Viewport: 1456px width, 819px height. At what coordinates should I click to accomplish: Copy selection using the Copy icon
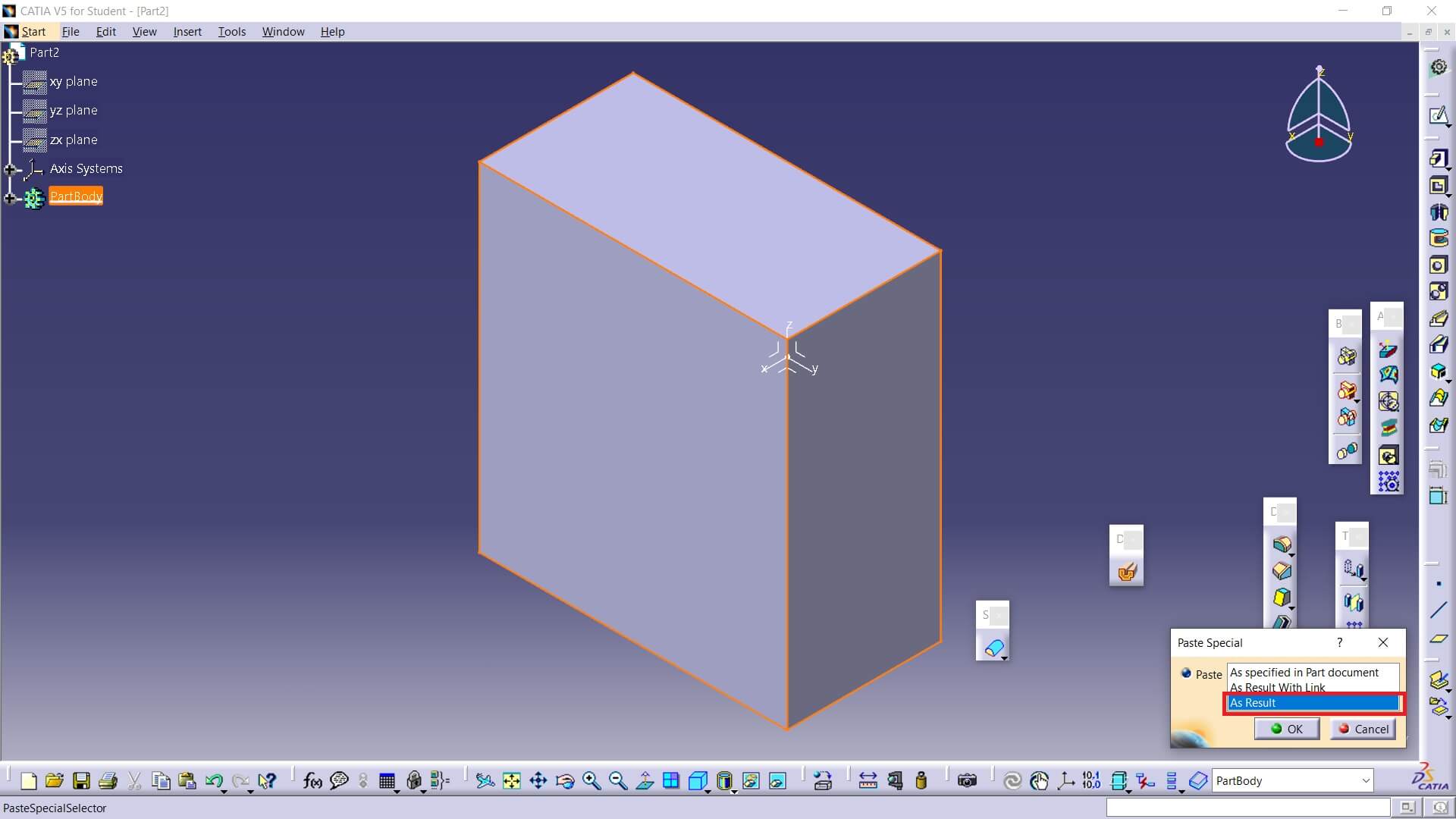click(161, 780)
